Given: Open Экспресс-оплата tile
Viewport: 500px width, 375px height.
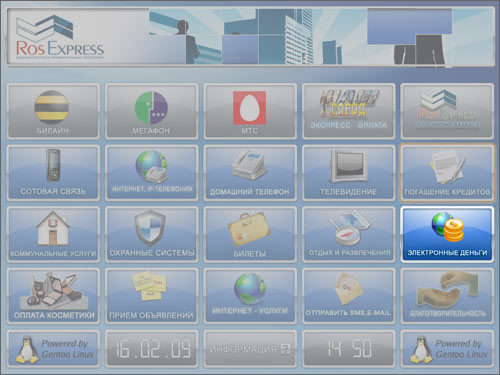Looking at the screenshot, I should point(349,111).
